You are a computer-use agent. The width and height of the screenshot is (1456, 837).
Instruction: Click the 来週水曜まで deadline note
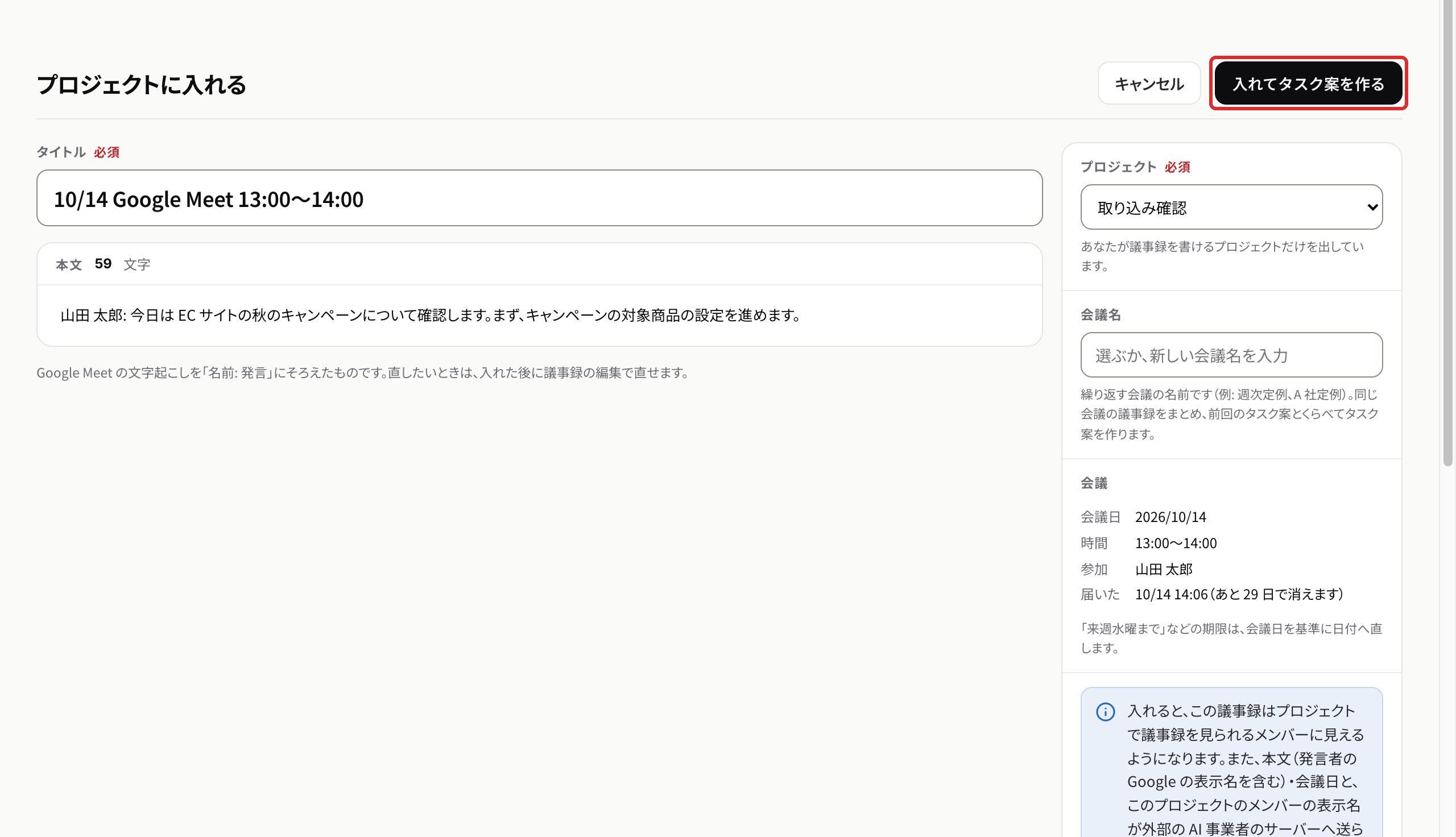[x=1231, y=638]
